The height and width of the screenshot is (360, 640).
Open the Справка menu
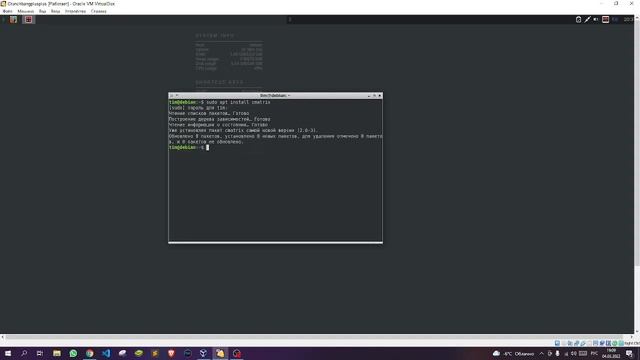pyautogui.click(x=99, y=11)
